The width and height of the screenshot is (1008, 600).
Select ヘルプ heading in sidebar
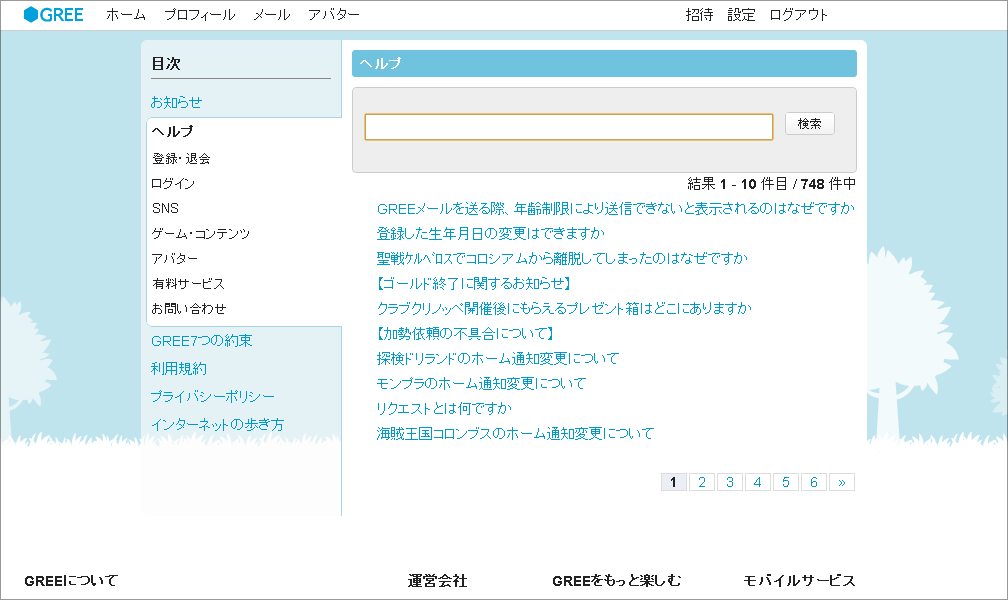click(x=172, y=131)
